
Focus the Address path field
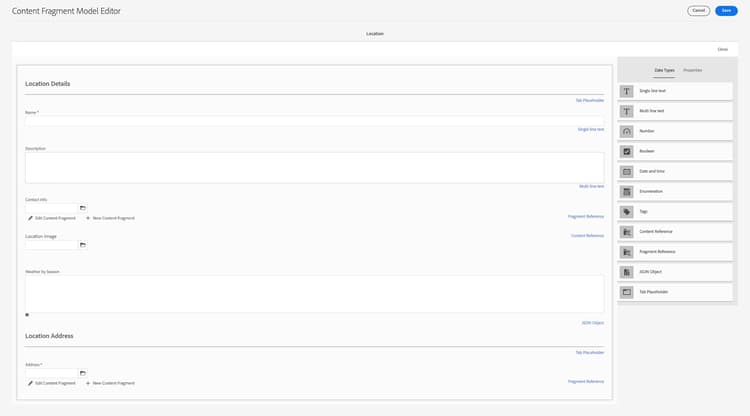click(x=52, y=373)
